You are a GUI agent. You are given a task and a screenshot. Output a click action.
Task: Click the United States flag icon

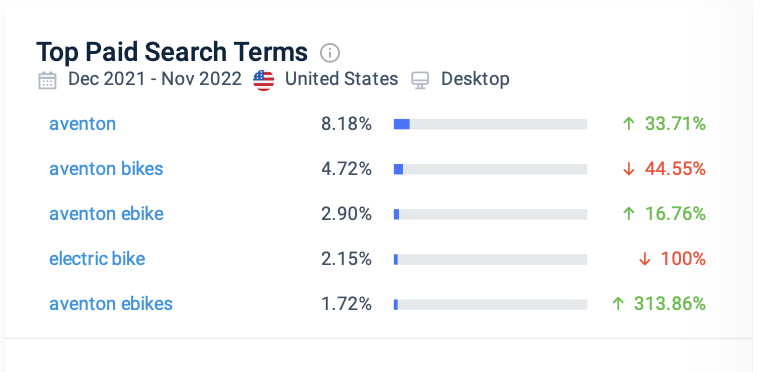(x=264, y=80)
